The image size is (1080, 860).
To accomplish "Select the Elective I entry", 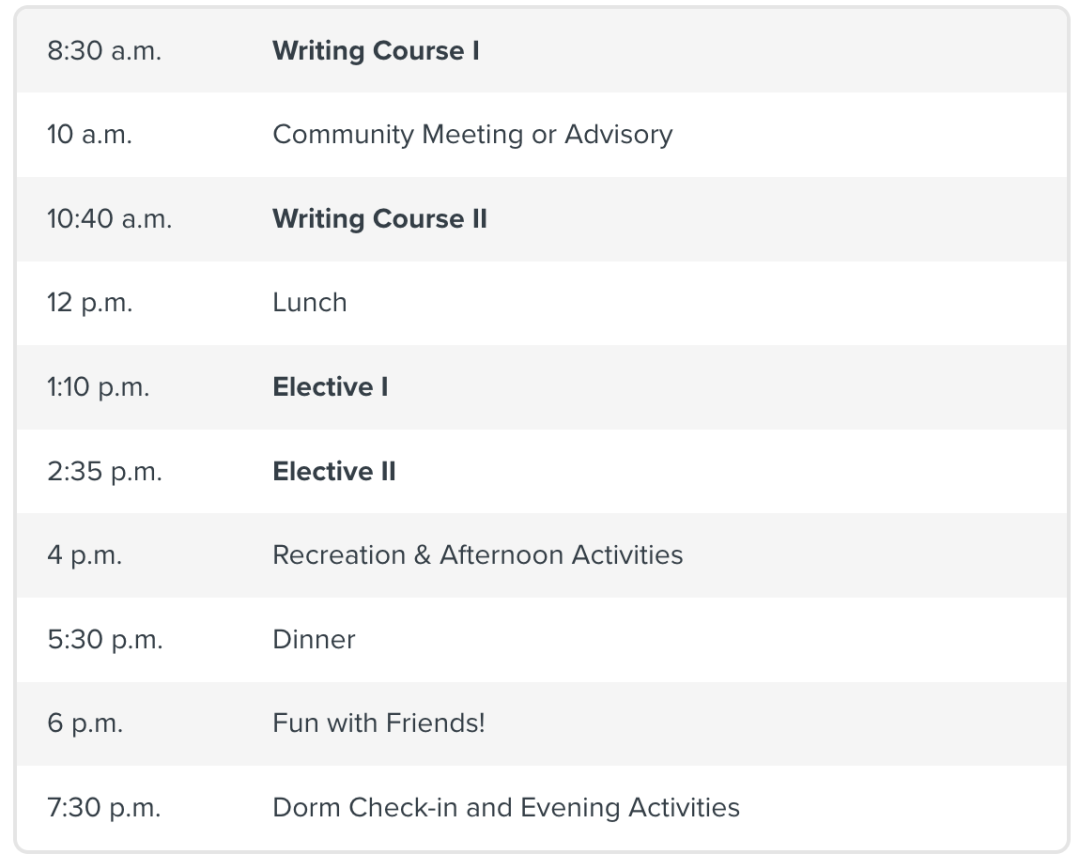I will coord(330,387).
